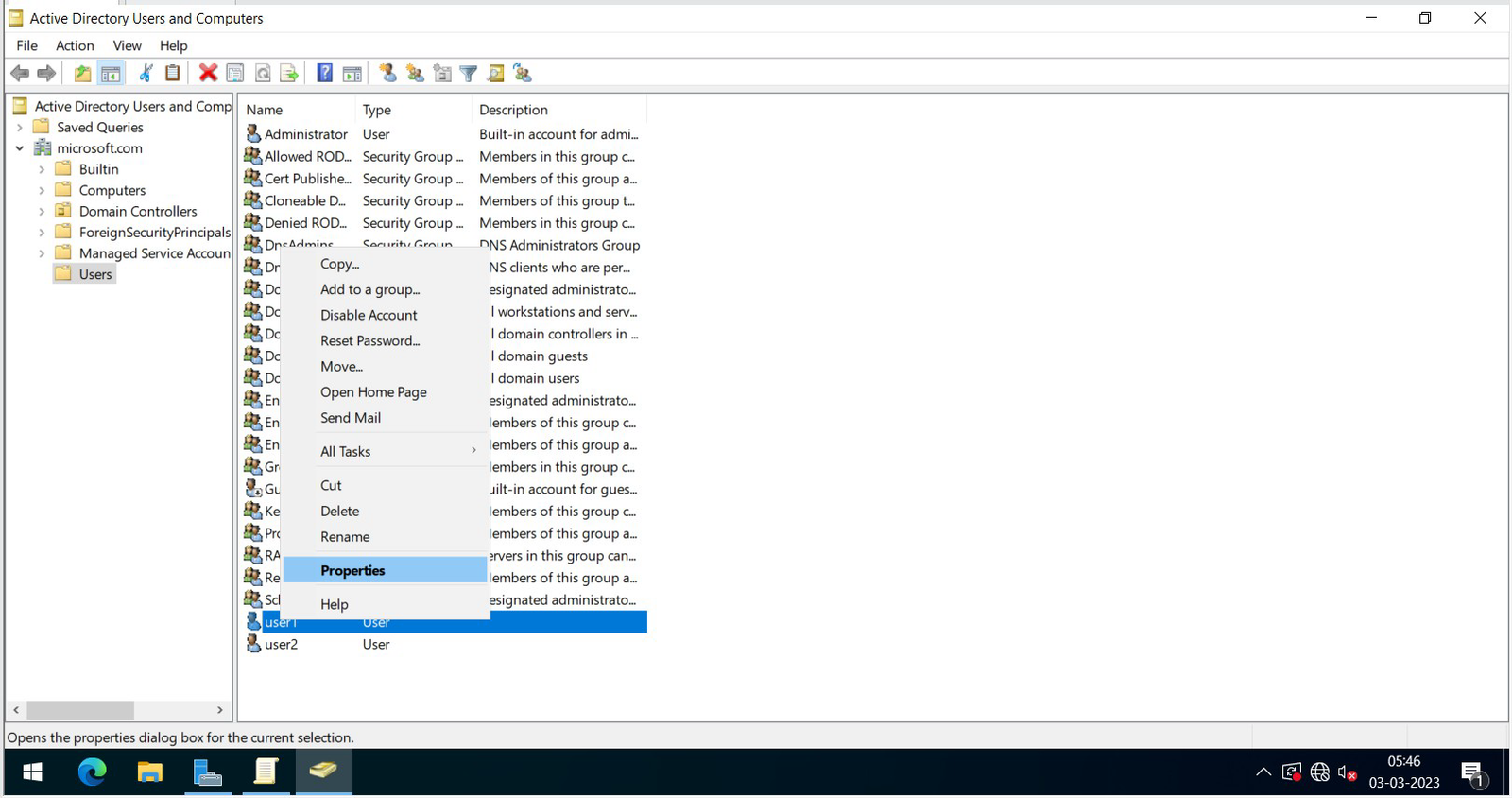Select Send Mail in context menu

[386, 417]
